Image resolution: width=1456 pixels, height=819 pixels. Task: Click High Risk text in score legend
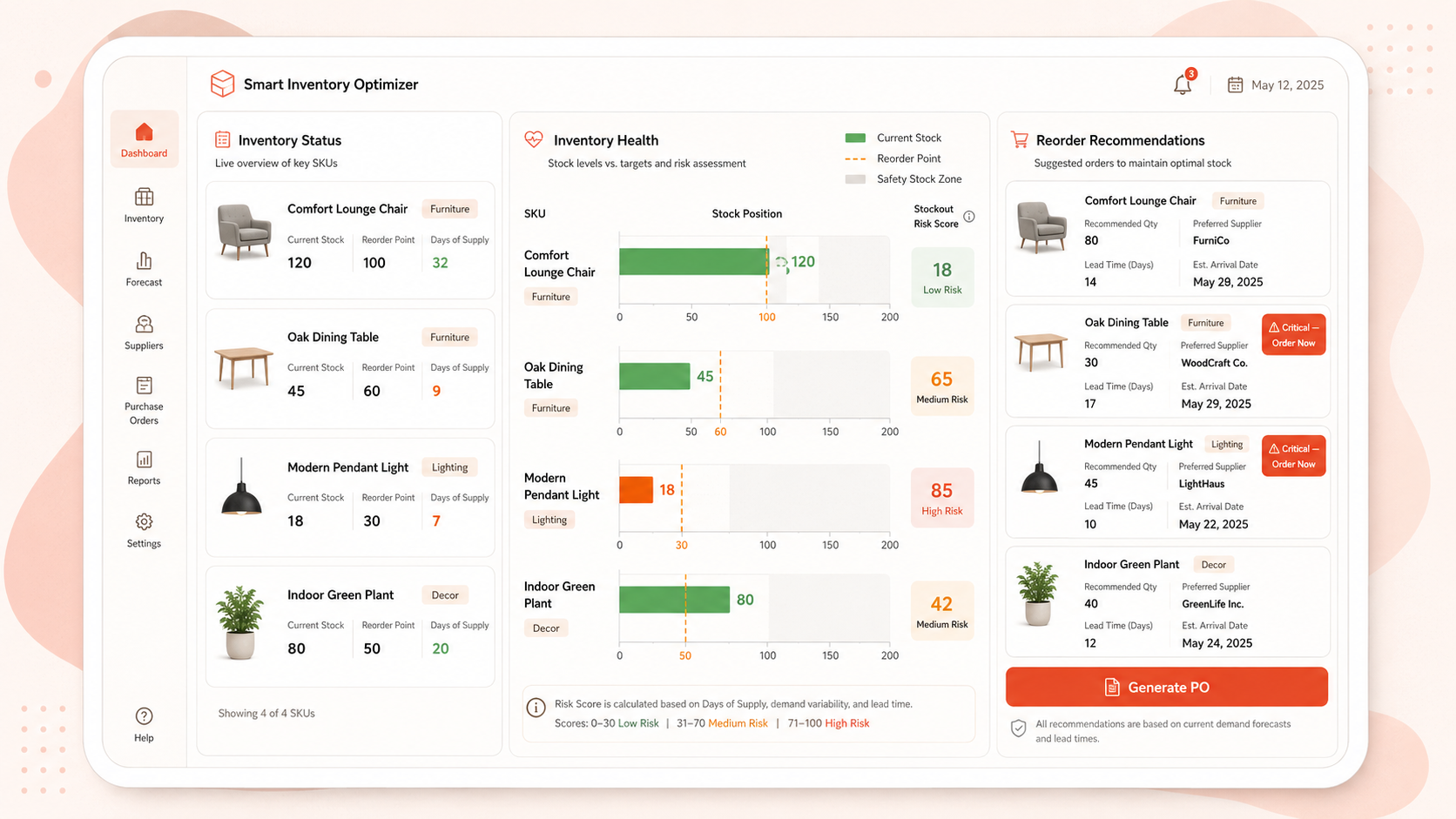click(847, 723)
